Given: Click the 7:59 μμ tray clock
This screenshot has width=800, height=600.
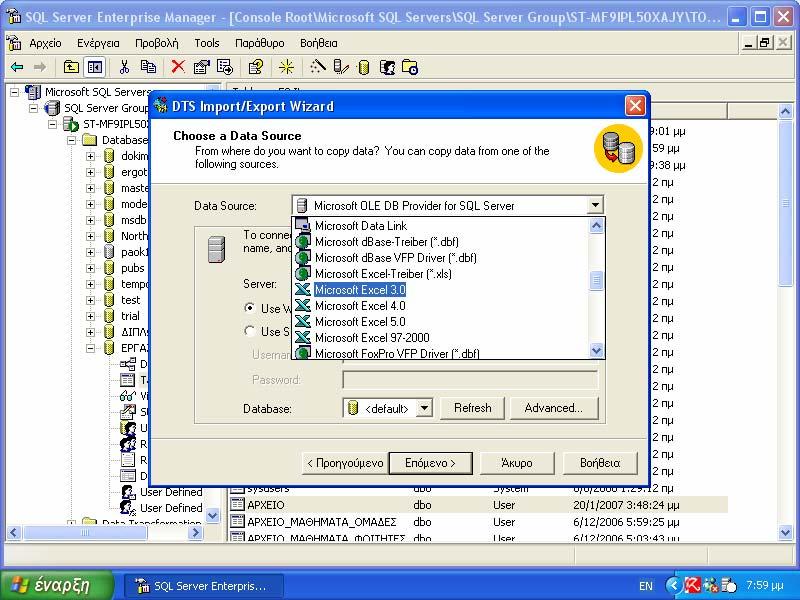Looking at the screenshot, I should [764, 585].
